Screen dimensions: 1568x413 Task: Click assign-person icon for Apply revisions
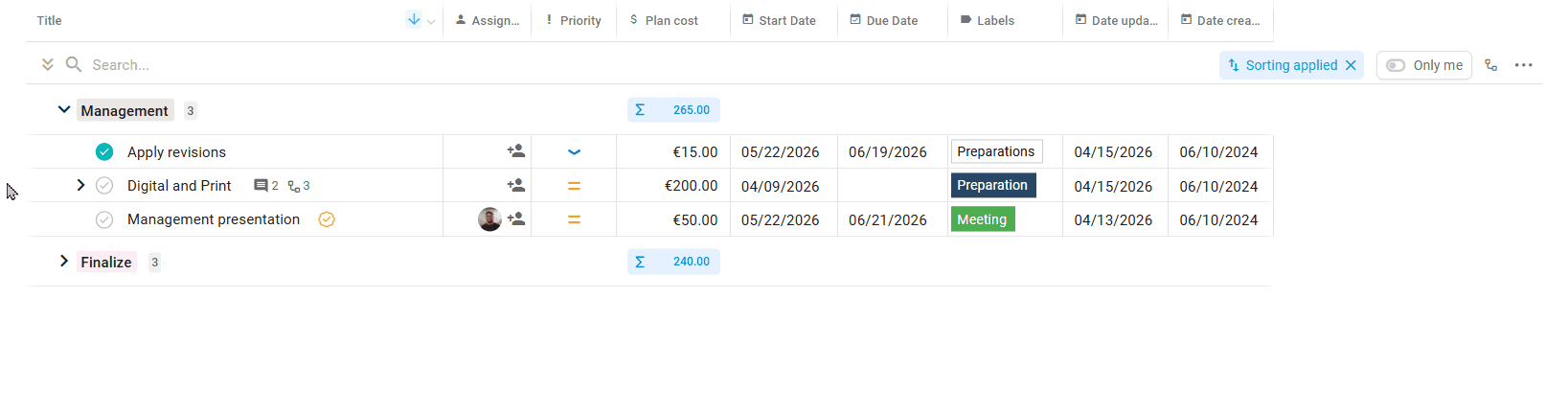click(516, 151)
